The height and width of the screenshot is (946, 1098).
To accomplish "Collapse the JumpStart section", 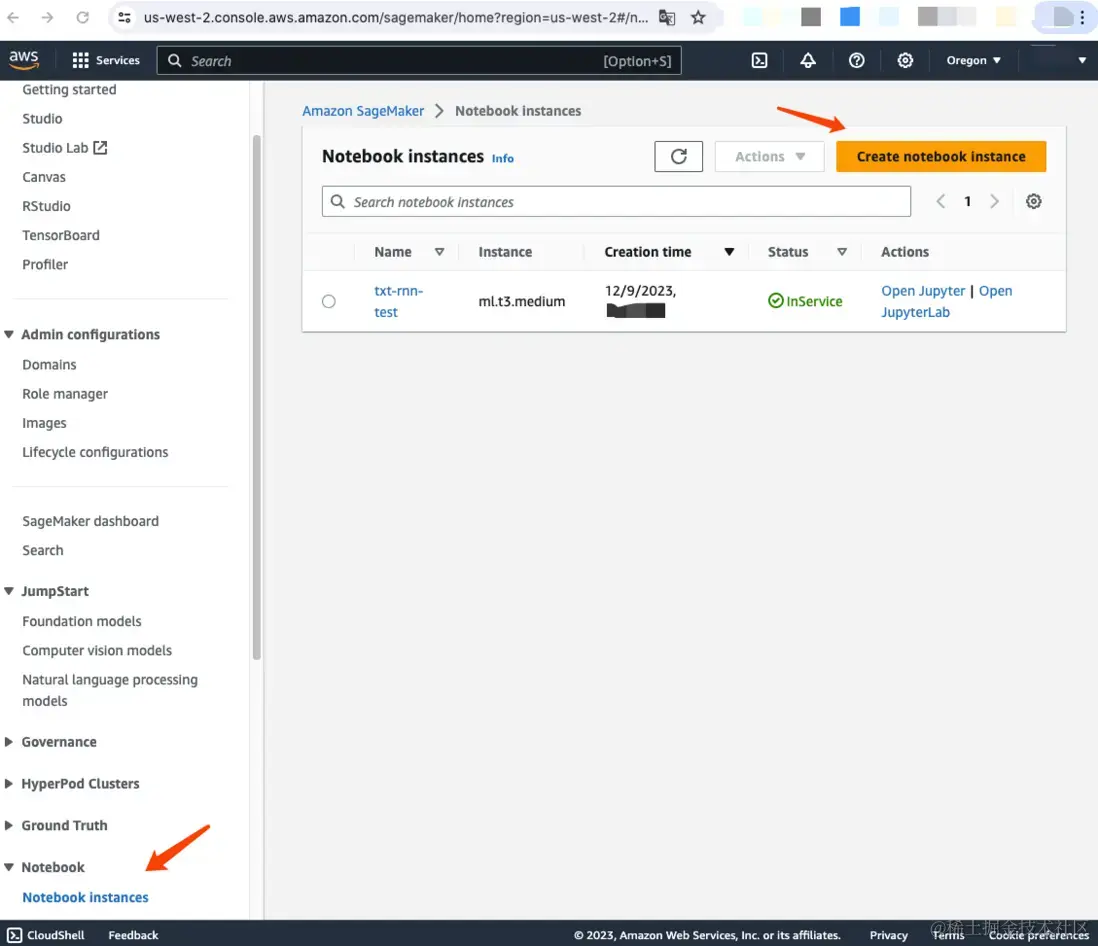I will point(9,591).
